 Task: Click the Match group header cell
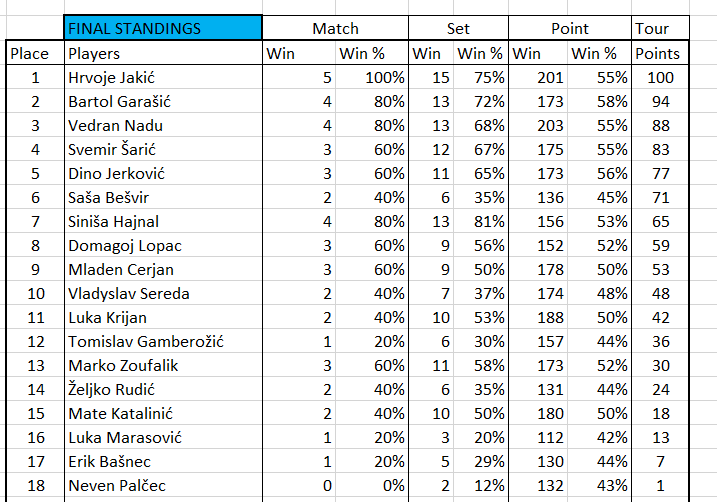point(335,29)
